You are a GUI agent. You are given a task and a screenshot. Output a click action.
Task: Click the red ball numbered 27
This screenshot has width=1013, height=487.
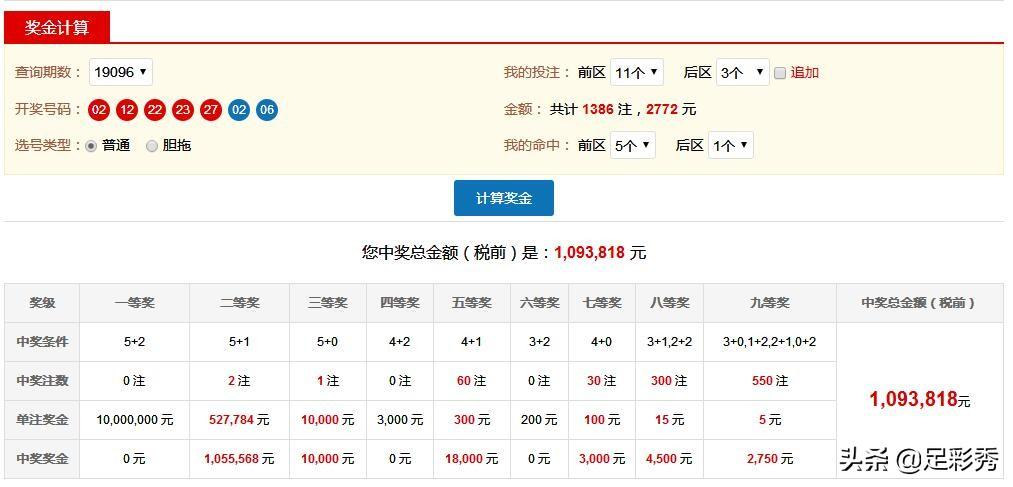(211, 110)
